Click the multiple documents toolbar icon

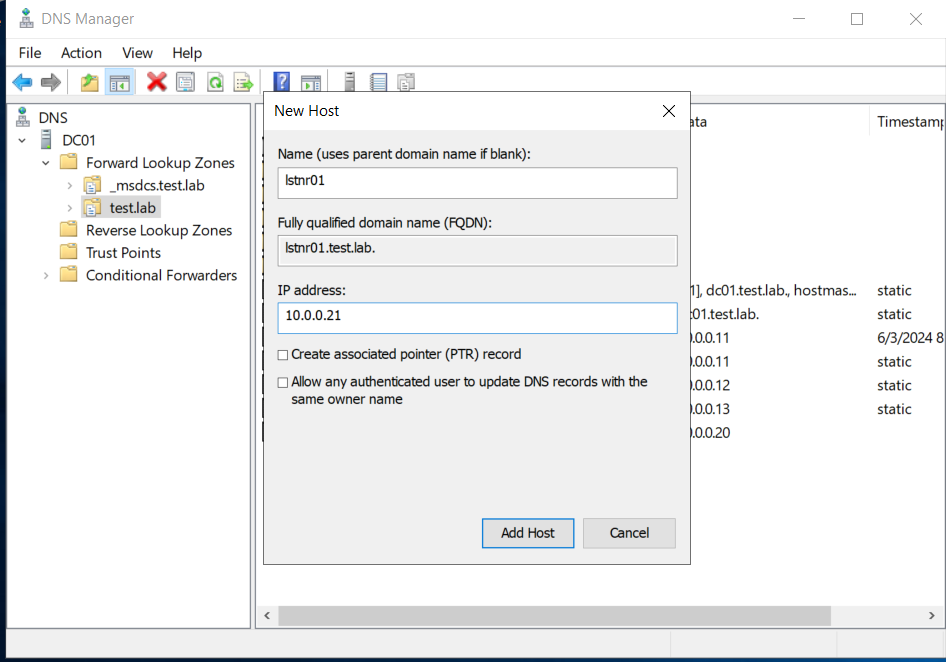tap(406, 82)
